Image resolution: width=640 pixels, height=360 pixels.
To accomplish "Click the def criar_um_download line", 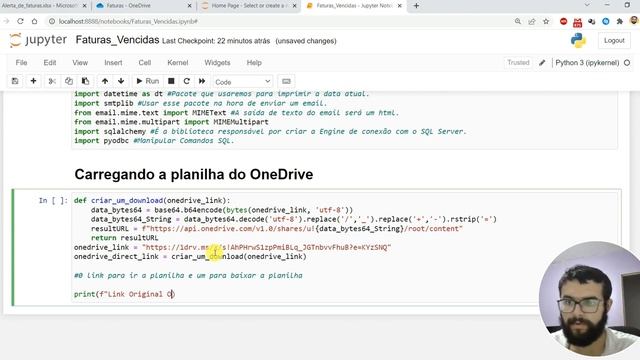I will pos(152,200).
